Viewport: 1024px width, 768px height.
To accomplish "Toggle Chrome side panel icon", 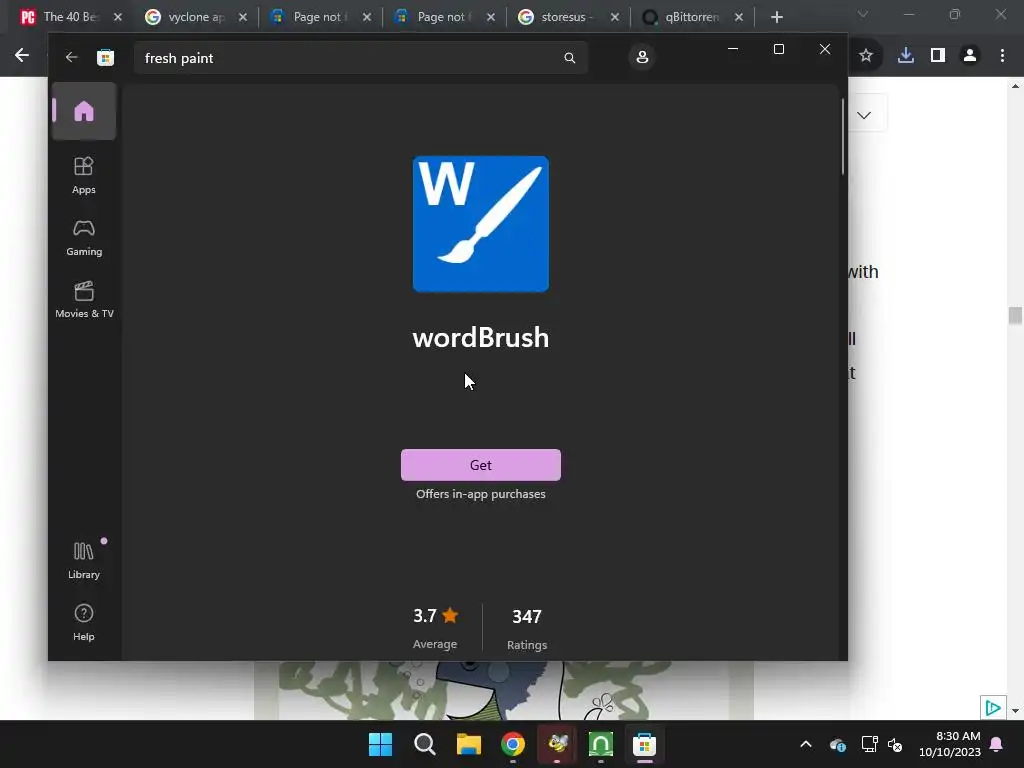I will 938,56.
